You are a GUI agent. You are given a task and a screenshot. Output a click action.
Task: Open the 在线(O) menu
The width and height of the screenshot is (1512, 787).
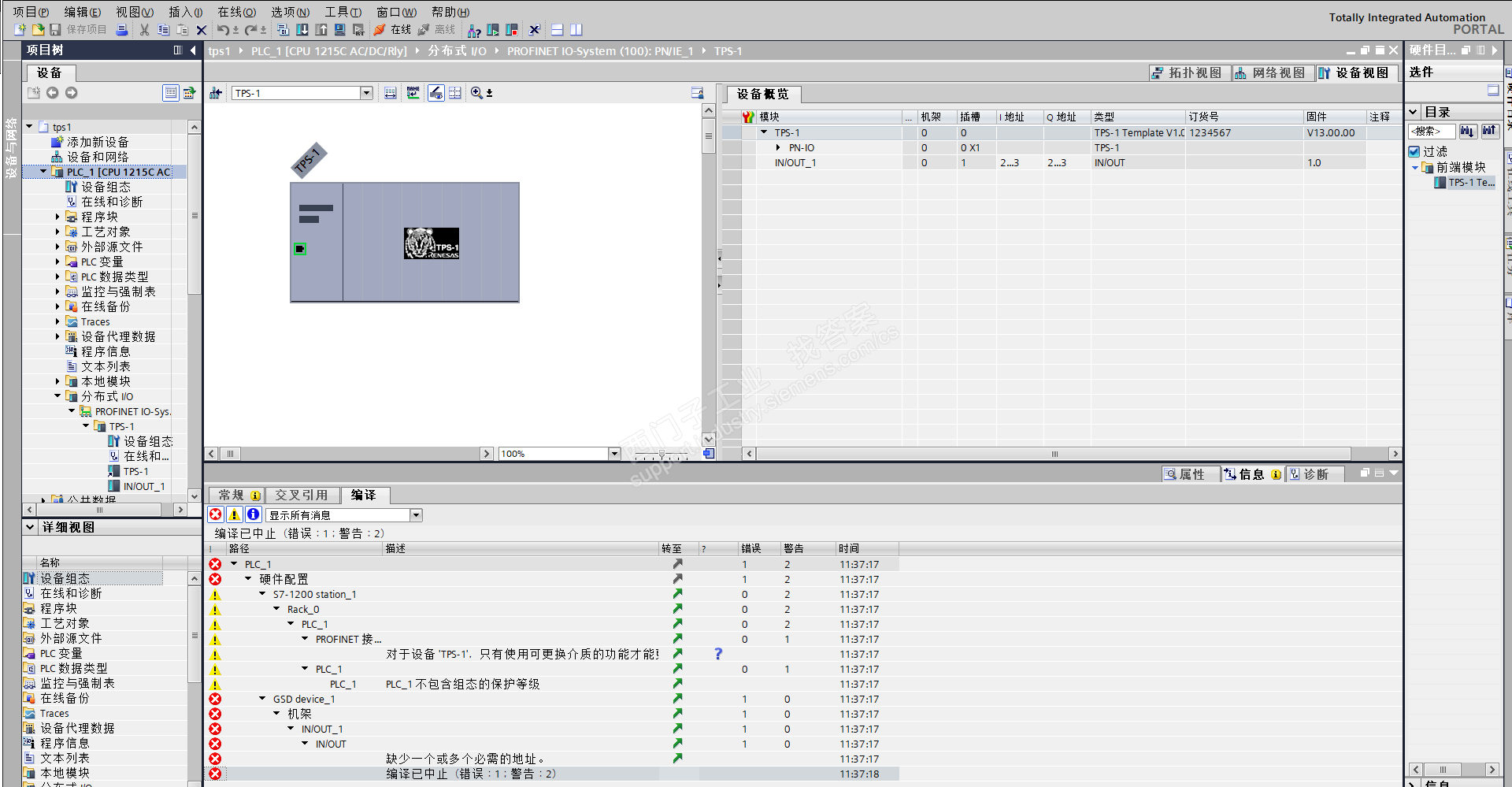[x=236, y=12]
